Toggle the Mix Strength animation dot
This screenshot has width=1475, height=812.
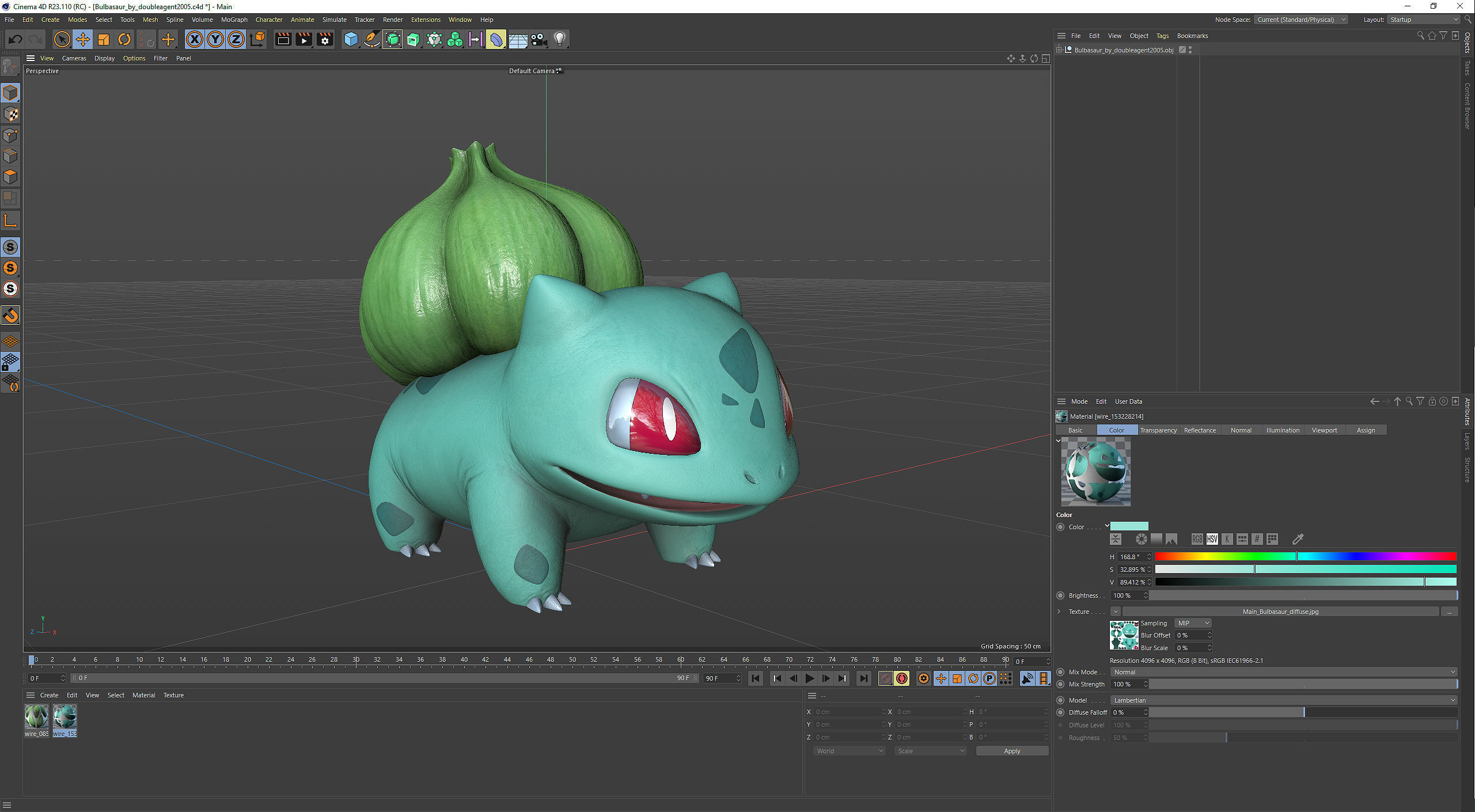(1060, 684)
